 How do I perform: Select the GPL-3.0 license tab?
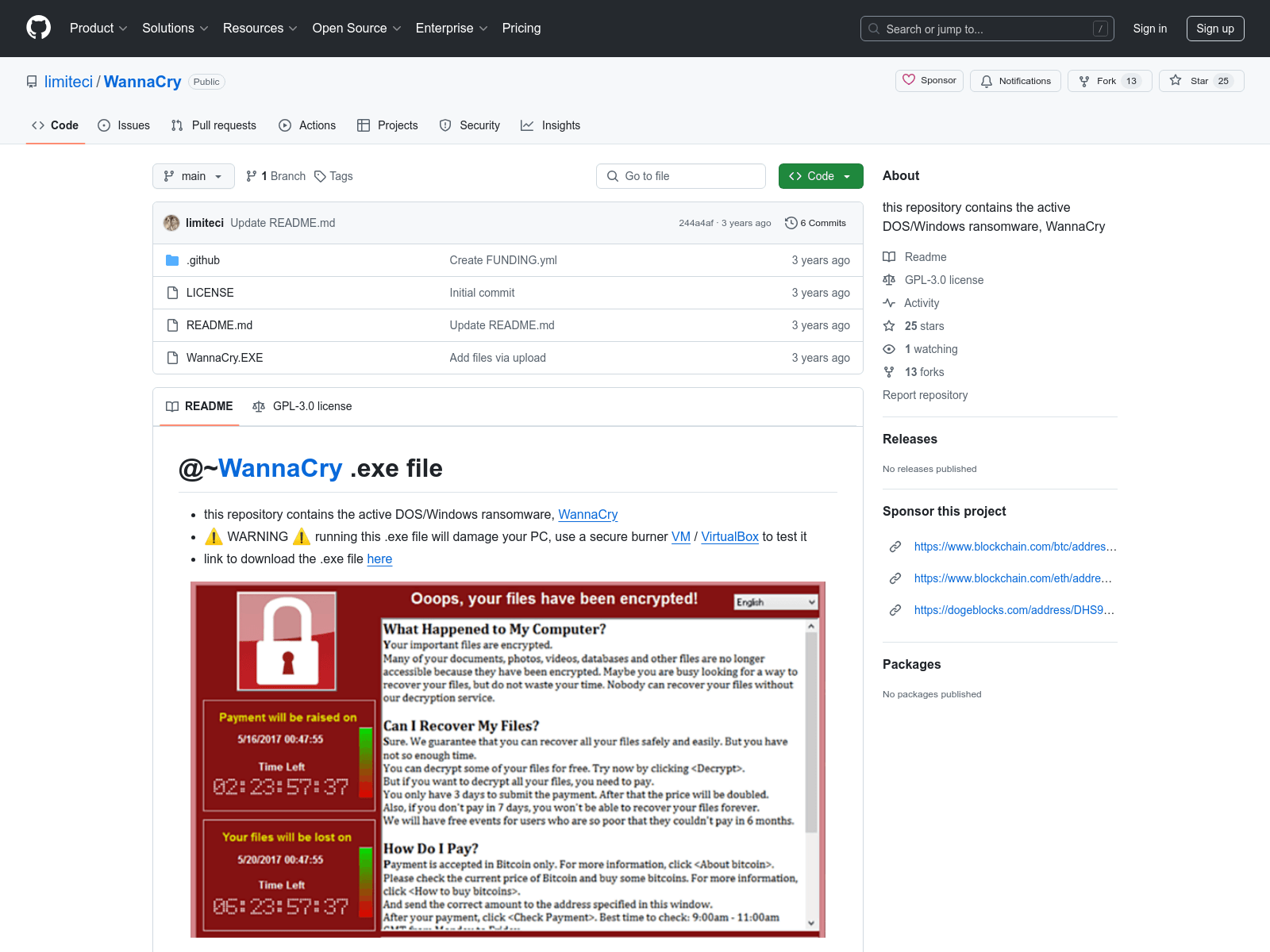[302, 406]
